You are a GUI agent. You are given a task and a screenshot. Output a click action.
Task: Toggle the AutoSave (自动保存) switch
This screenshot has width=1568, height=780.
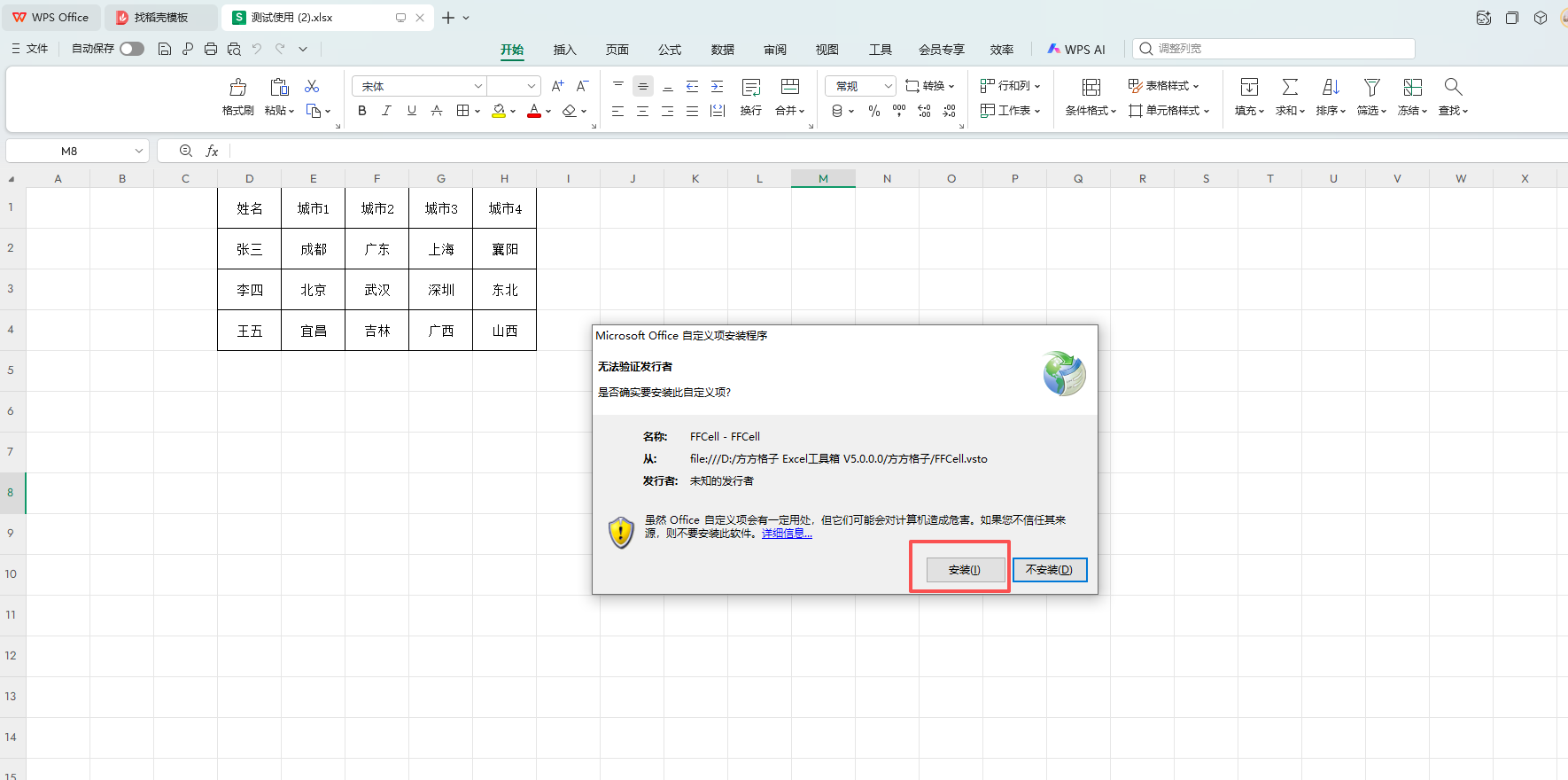click(132, 49)
